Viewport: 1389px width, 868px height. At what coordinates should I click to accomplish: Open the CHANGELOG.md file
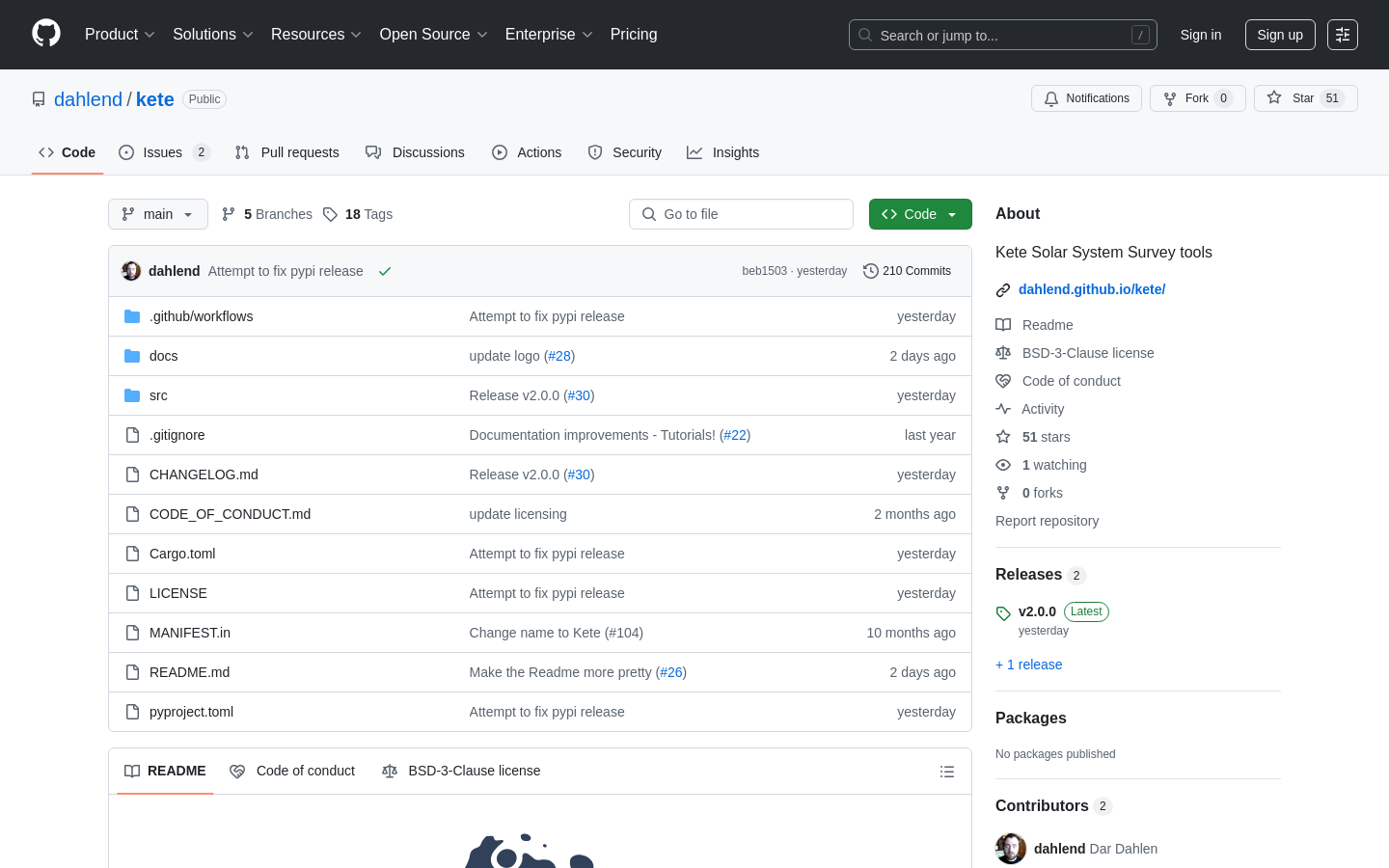(204, 475)
